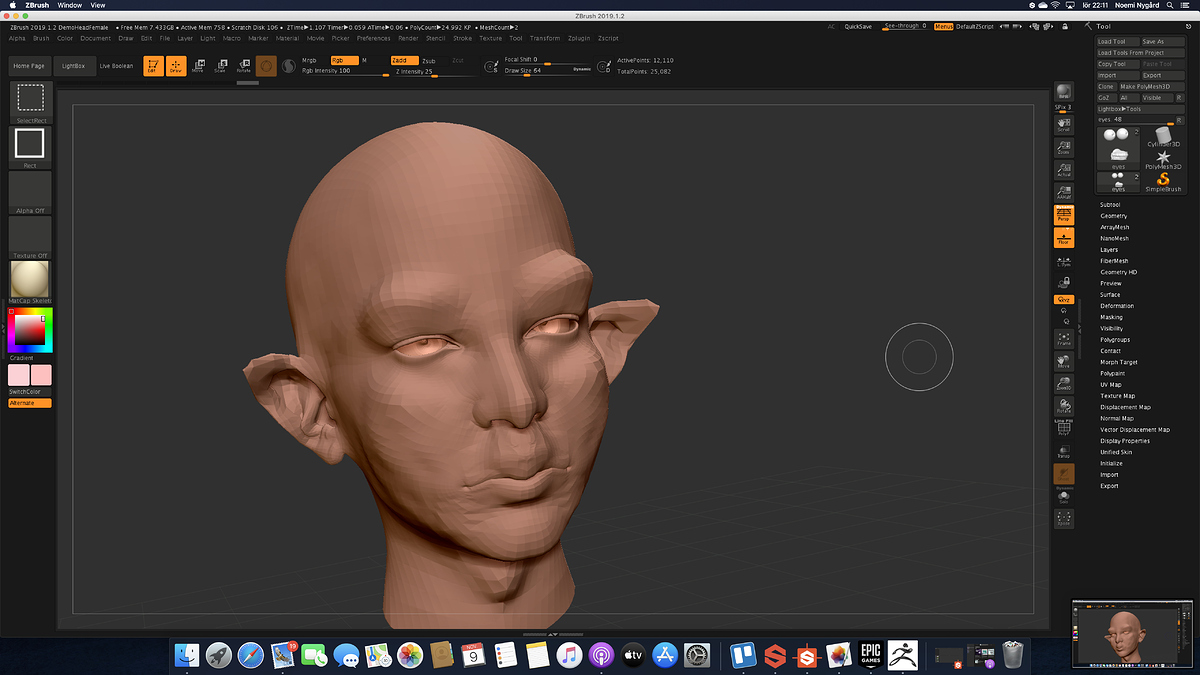Click the BPR render button
The image size is (1200, 675).
1064,92
